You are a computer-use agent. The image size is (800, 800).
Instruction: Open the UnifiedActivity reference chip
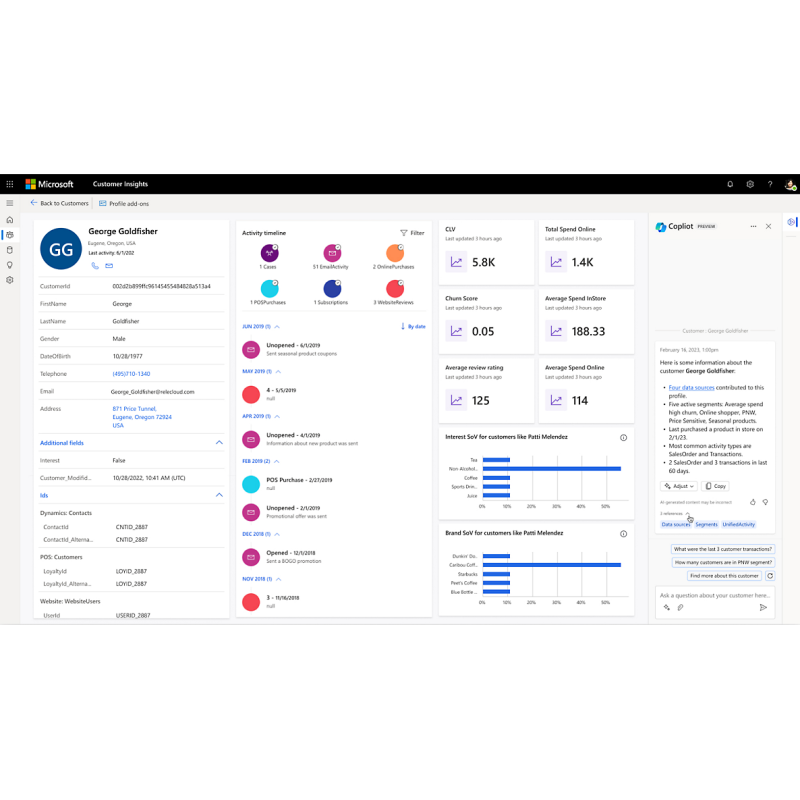[738, 524]
